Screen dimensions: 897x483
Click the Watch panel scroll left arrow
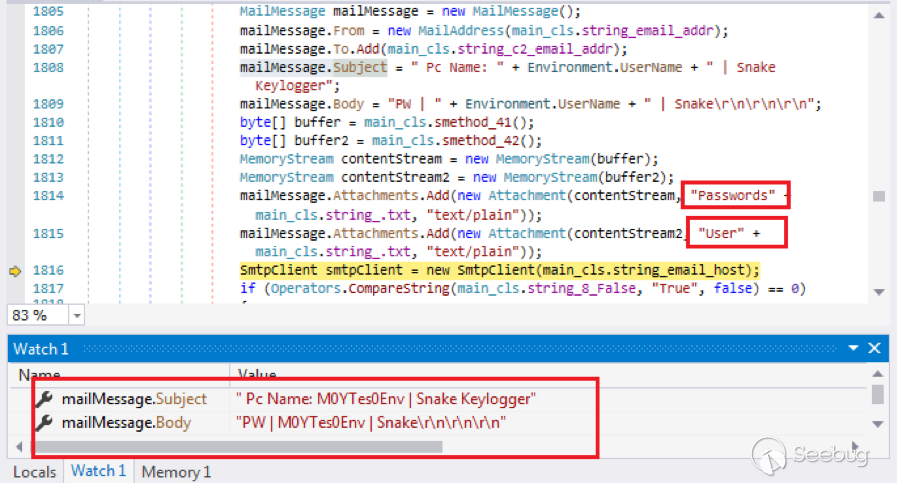tap(19, 446)
